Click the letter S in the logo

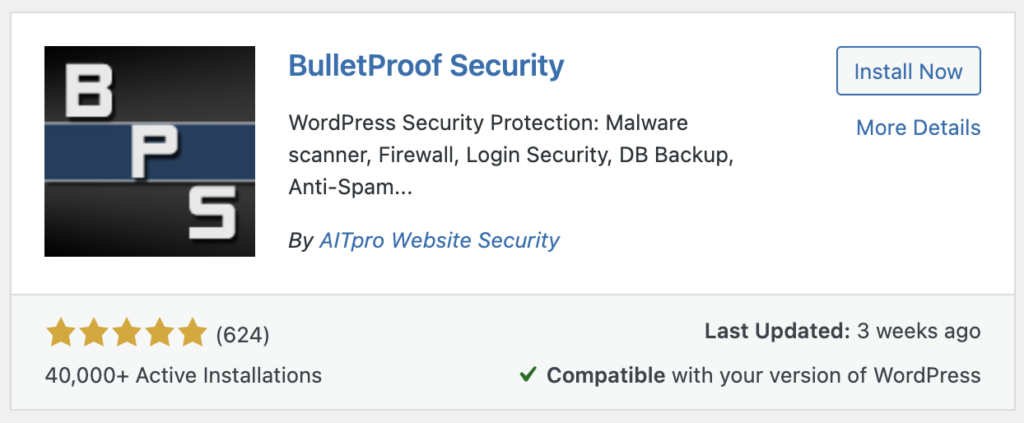(212, 214)
